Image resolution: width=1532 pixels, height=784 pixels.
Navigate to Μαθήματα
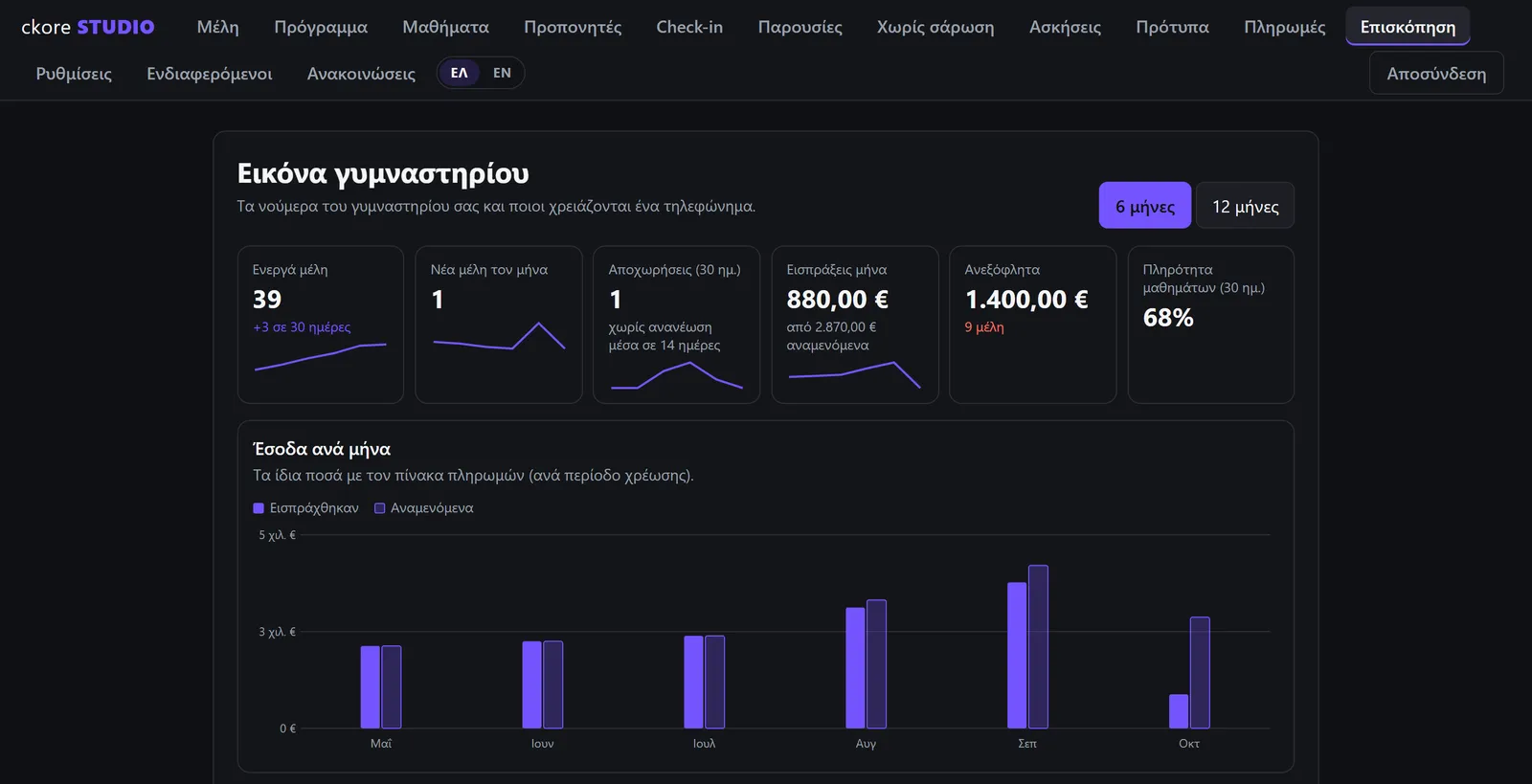click(445, 27)
